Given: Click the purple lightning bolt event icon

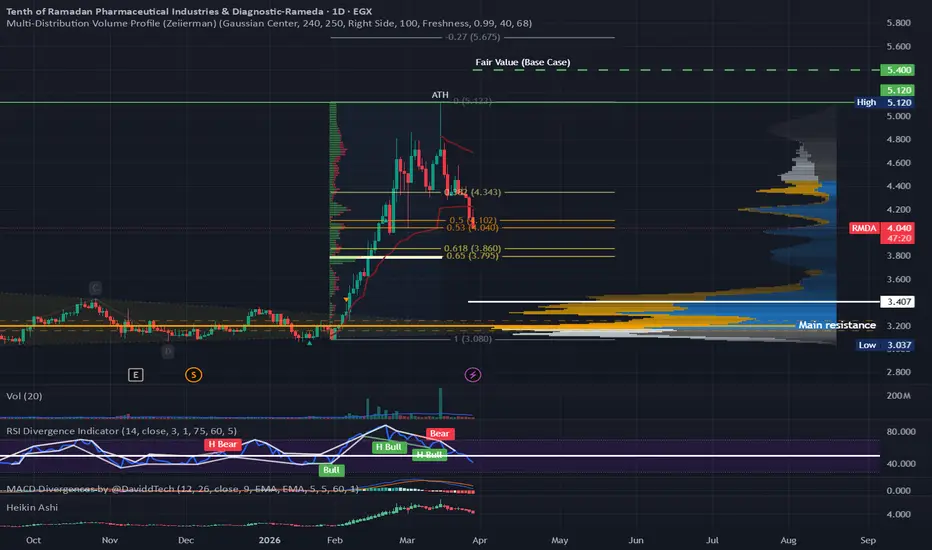Looking at the screenshot, I should point(473,375).
